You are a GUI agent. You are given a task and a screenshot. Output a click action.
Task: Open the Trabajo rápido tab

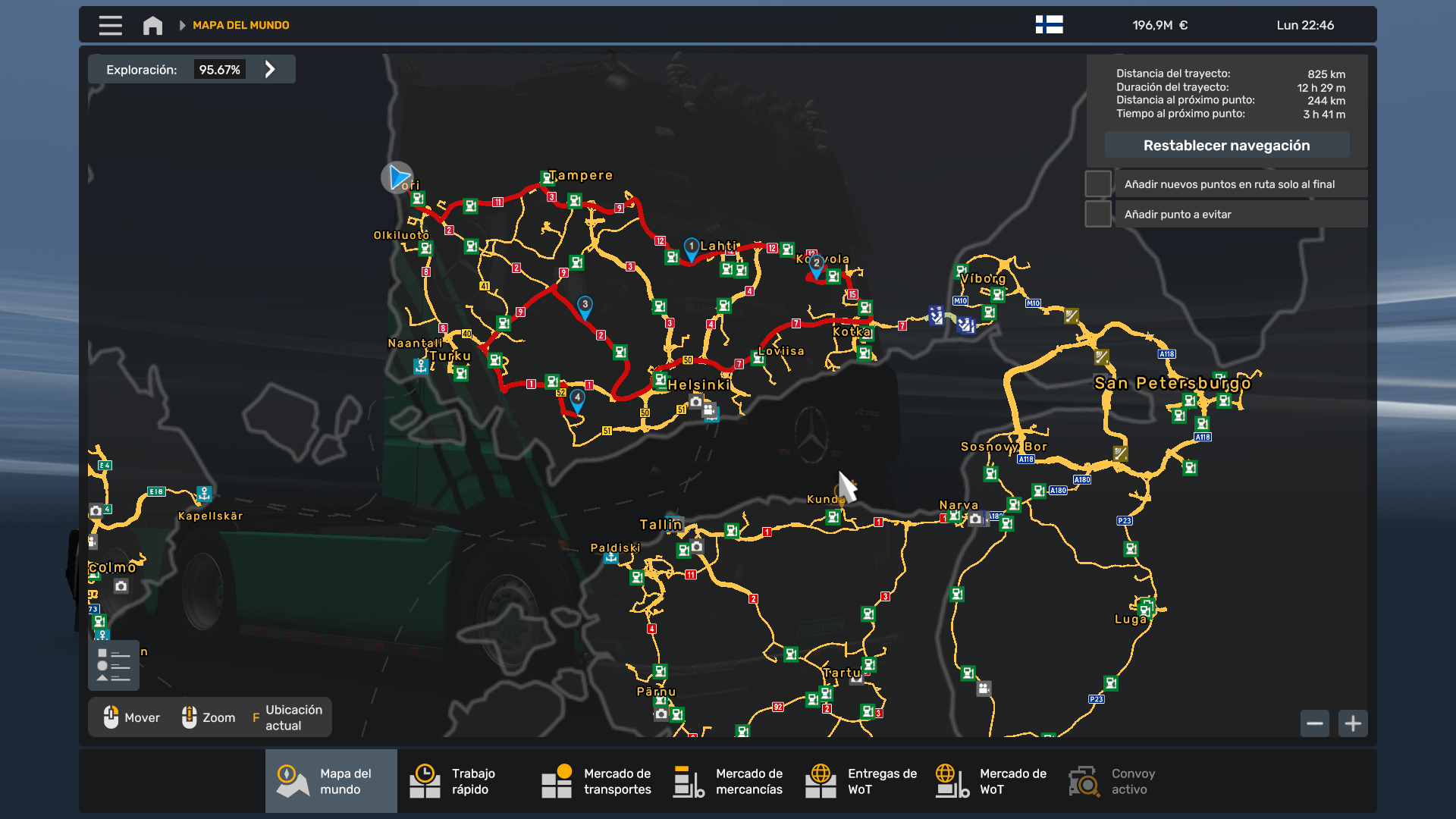(x=463, y=781)
